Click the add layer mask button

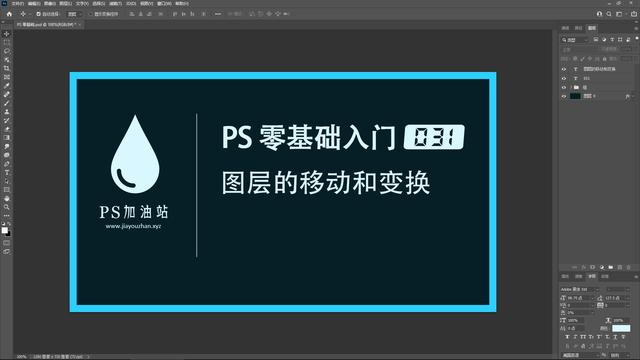[x=593, y=267]
